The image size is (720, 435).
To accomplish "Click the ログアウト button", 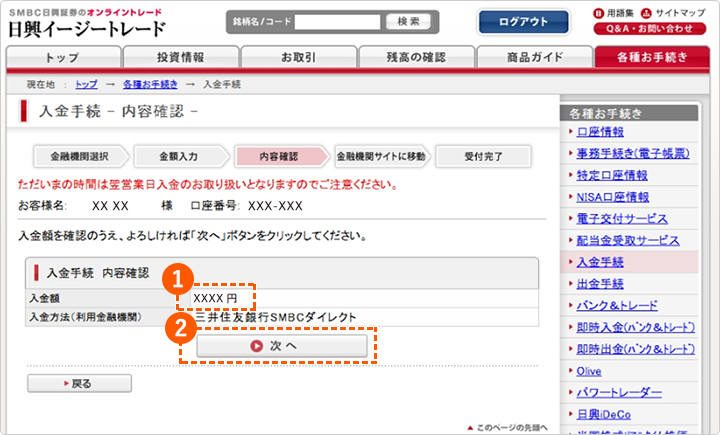I will (x=523, y=22).
